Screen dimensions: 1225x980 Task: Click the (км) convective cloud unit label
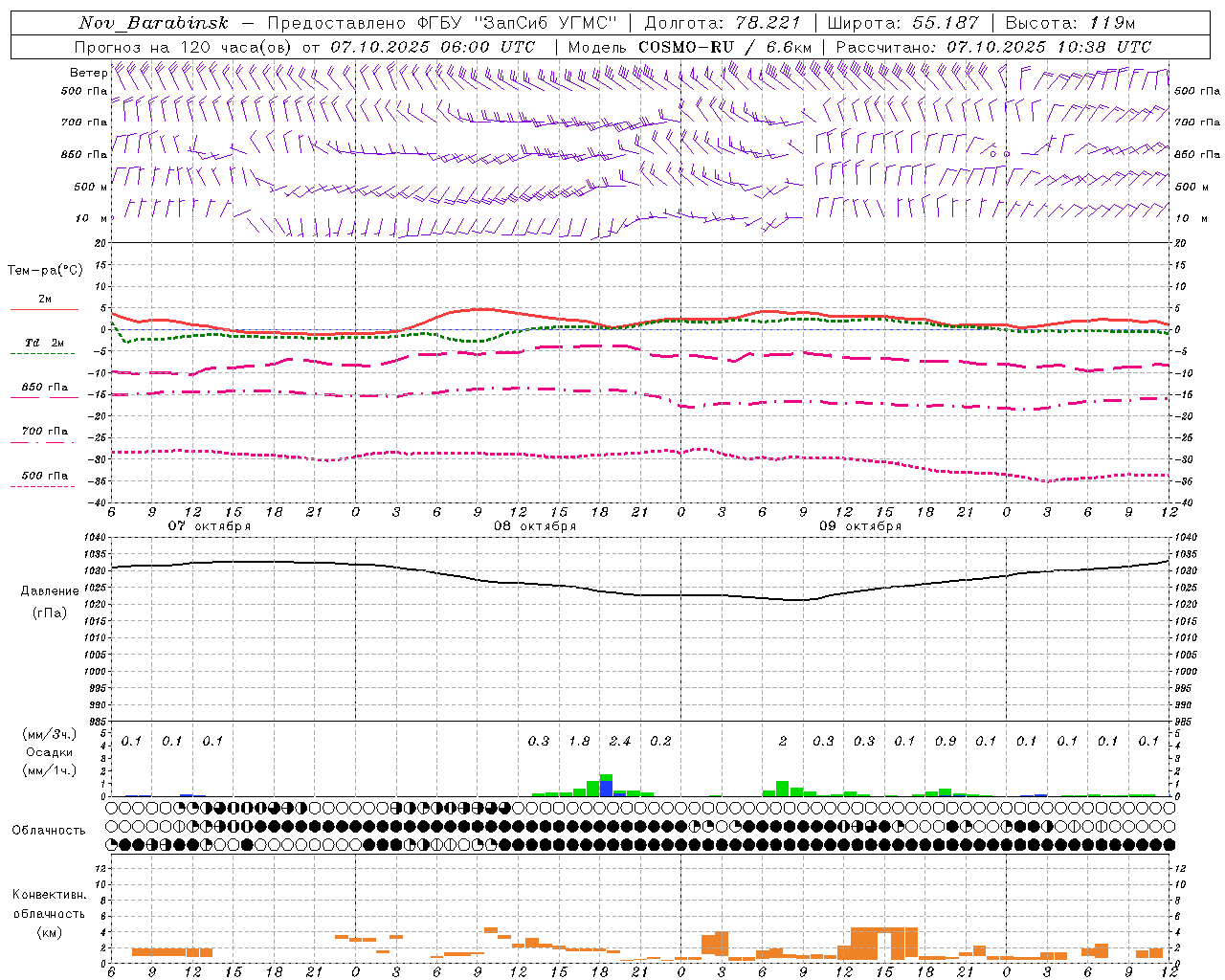coord(49,932)
